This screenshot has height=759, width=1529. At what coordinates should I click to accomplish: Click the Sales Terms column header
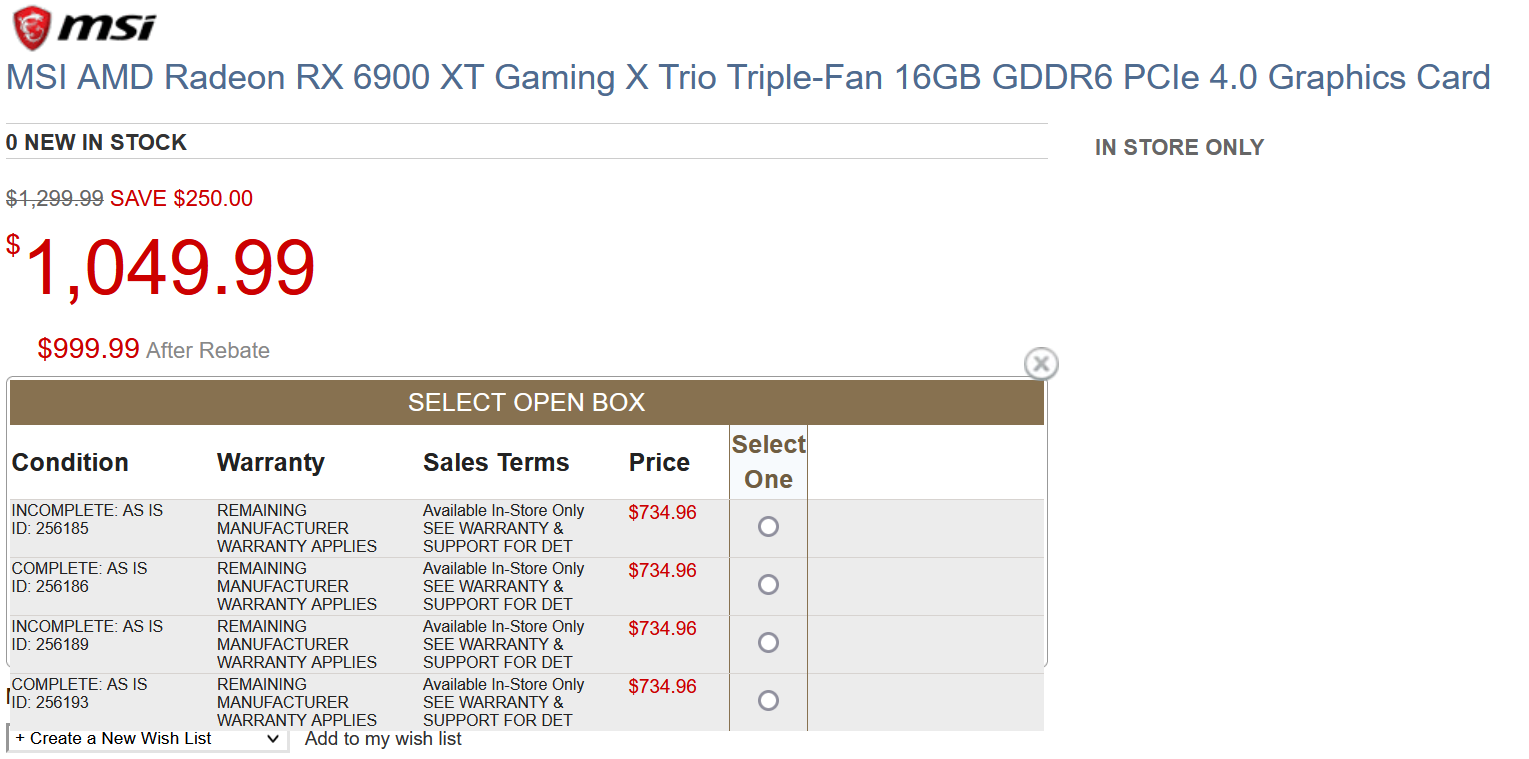(x=496, y=463)
